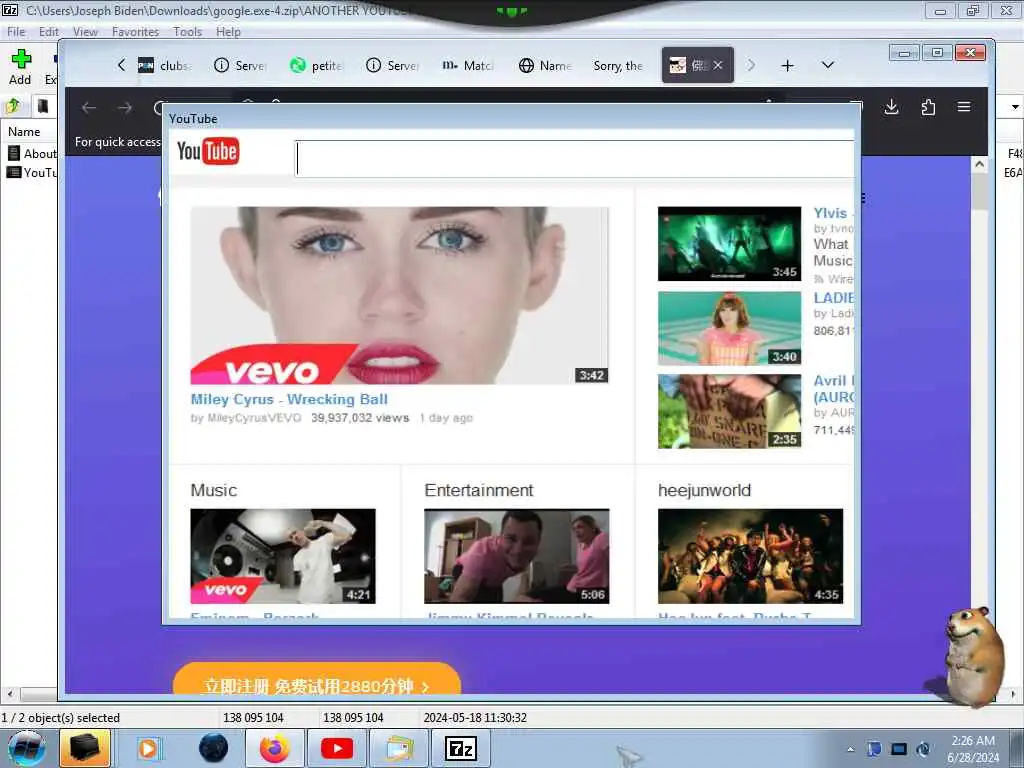Viewport: 1024px width, 768px height.
Task: Switch to the 'Sorry, the' browser tab
Action: (618, 65)
